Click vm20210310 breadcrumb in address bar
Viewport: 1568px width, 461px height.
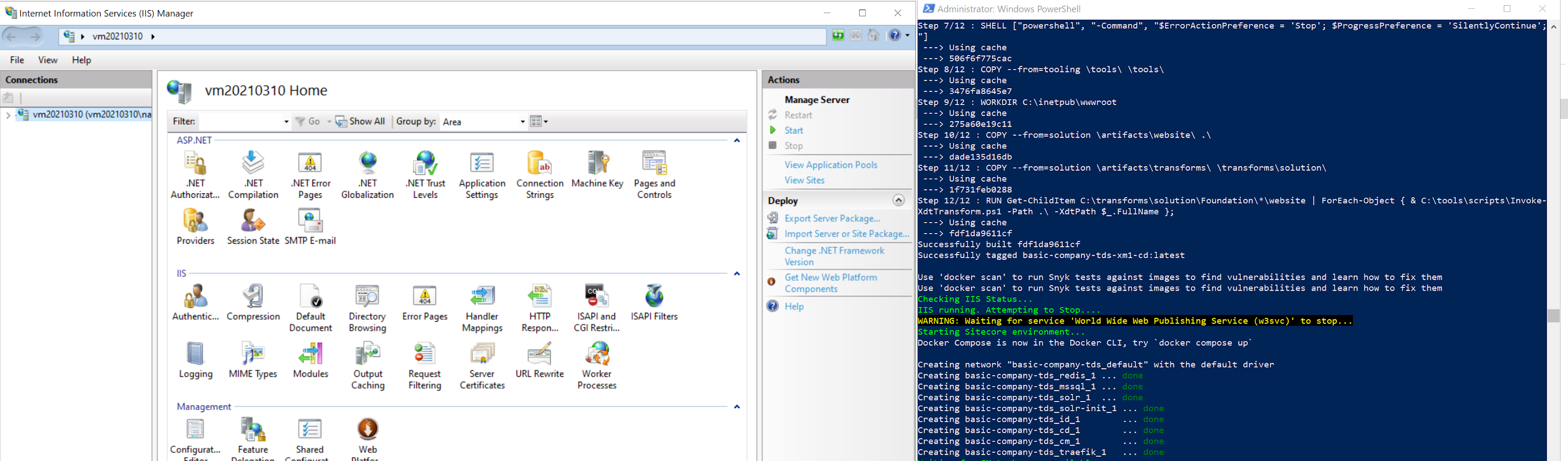(x=117, y=36)
